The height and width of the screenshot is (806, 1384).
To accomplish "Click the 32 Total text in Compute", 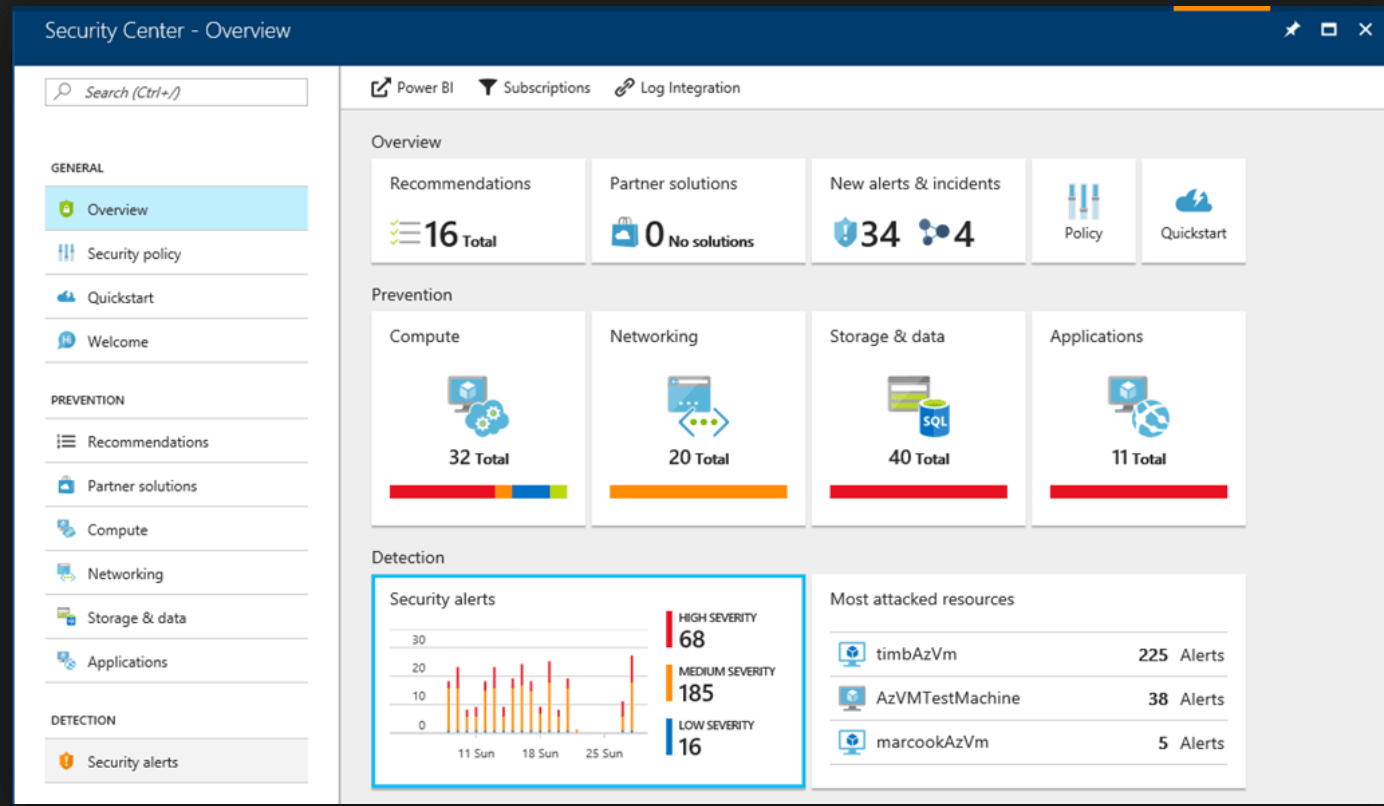I will [x=479, y=458].
